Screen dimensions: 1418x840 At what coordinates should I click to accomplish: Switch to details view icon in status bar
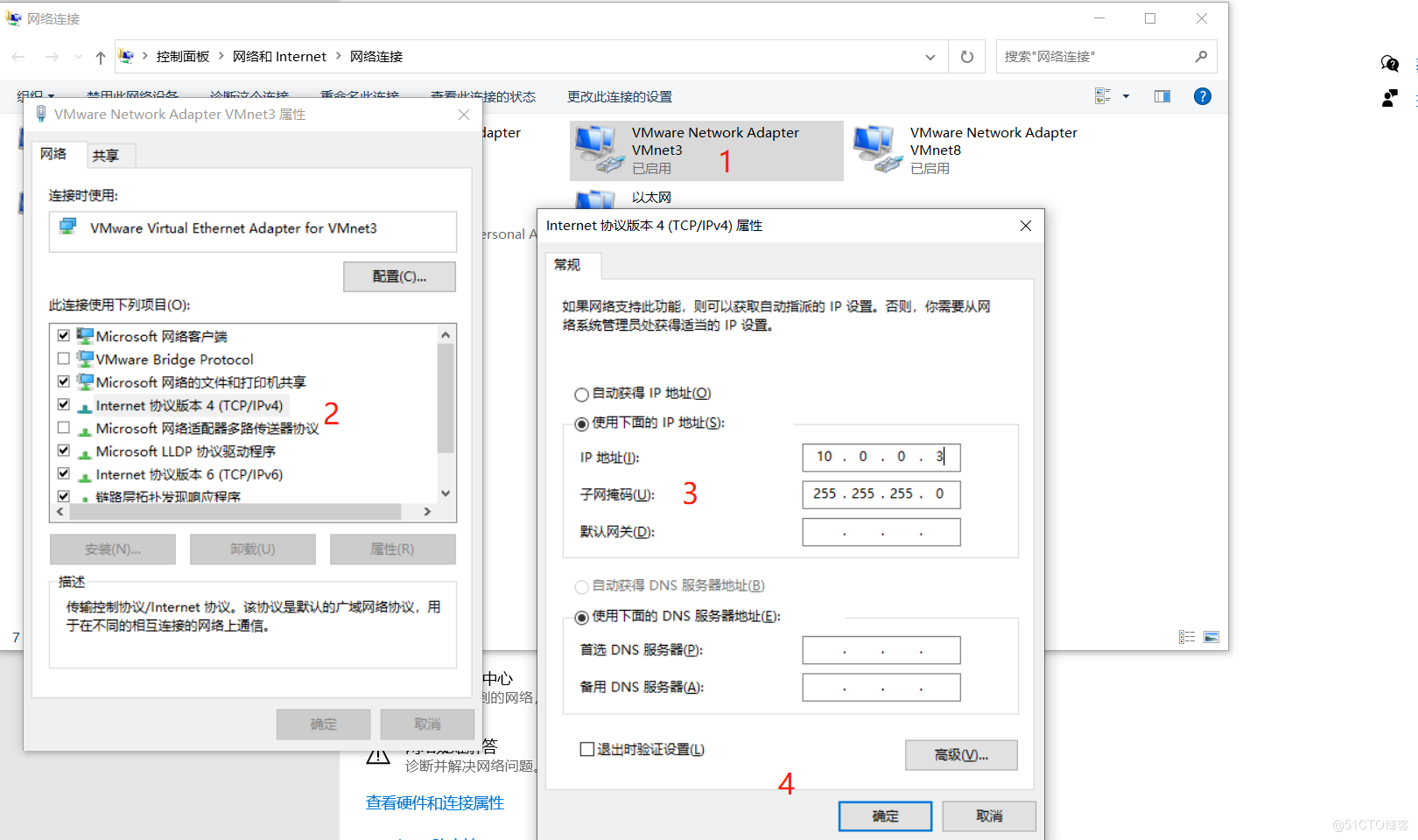pyautogui.click(x=1187, y=637)
